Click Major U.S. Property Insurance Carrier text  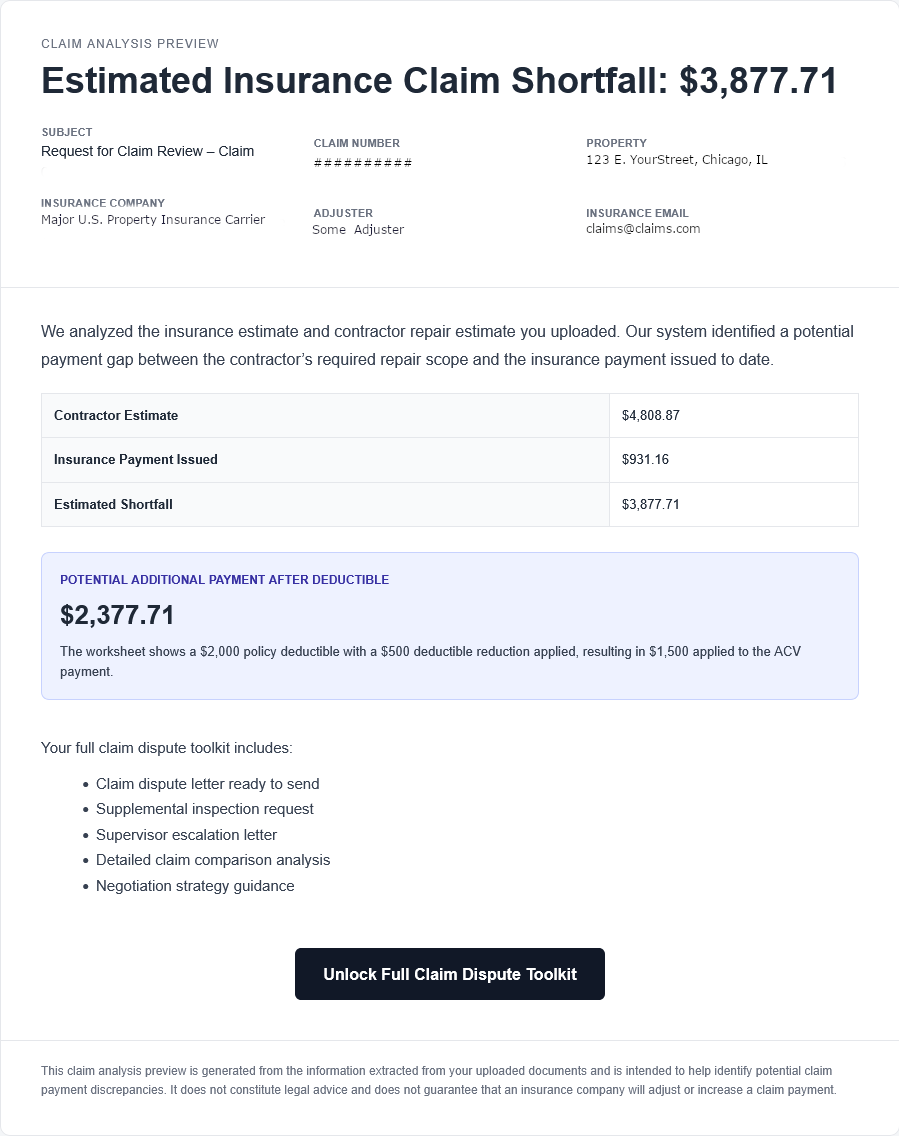(153, 220)
